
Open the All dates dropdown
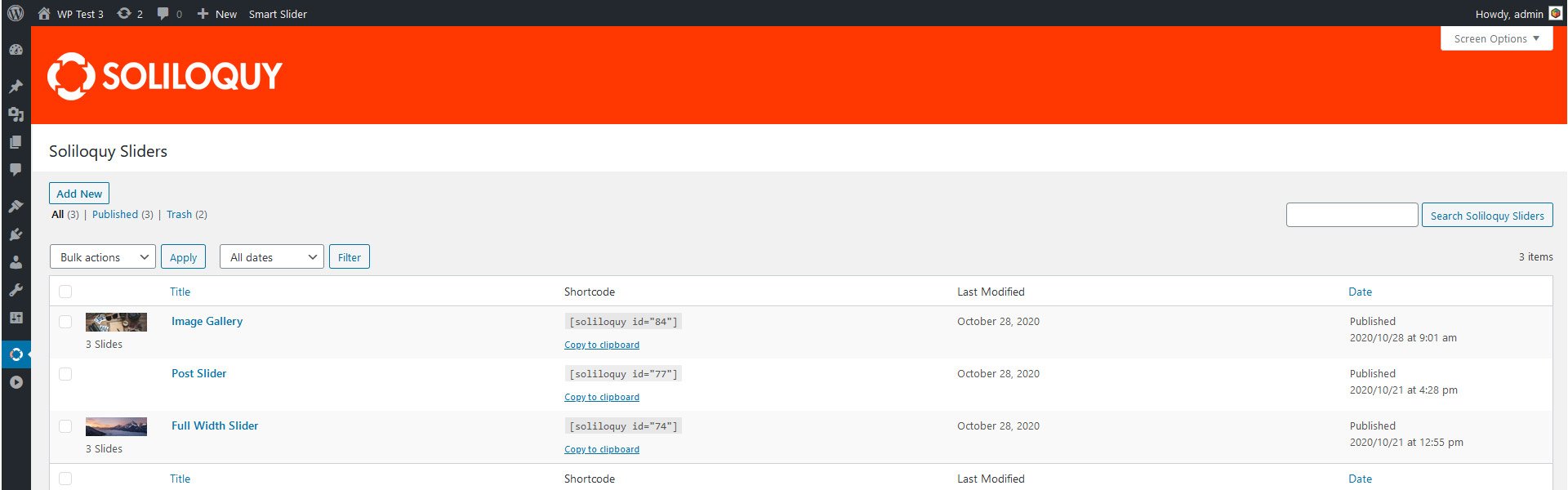pyautogui.click(x=272, y=257)
